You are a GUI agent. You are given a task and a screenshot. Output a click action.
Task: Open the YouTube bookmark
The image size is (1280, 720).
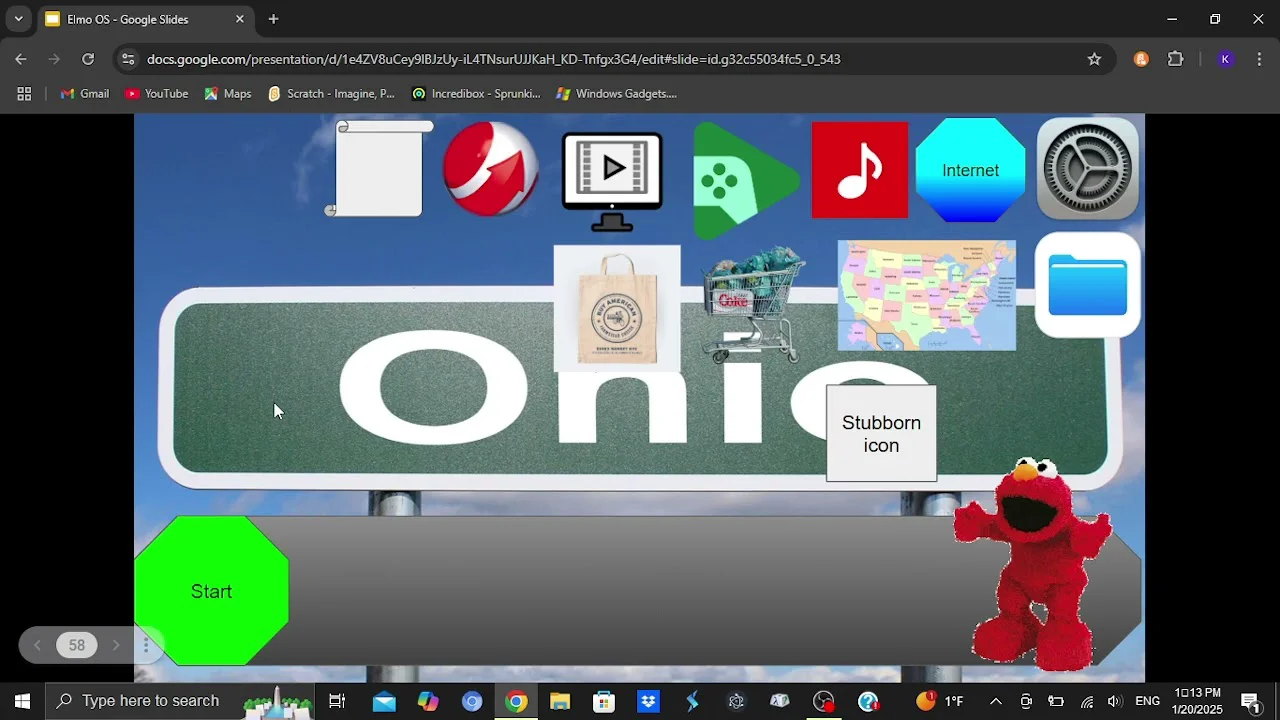(157, 94)
